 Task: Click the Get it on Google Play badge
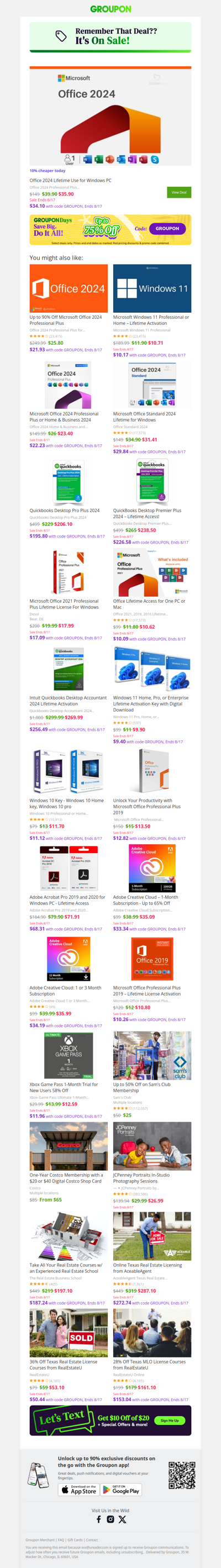[121, 1490]
